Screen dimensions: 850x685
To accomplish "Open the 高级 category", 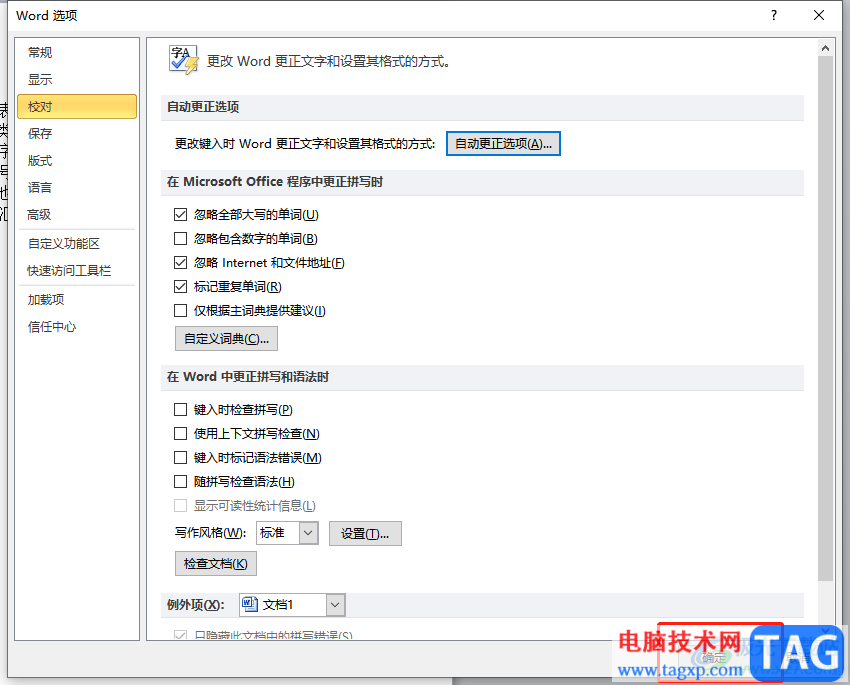I will point(76,215).
